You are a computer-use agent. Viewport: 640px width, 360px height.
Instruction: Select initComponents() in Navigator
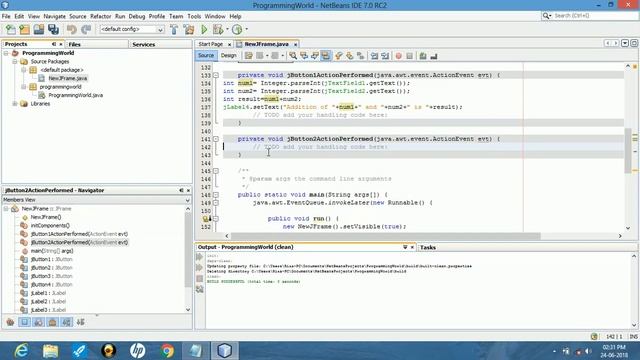click(50, 225)
